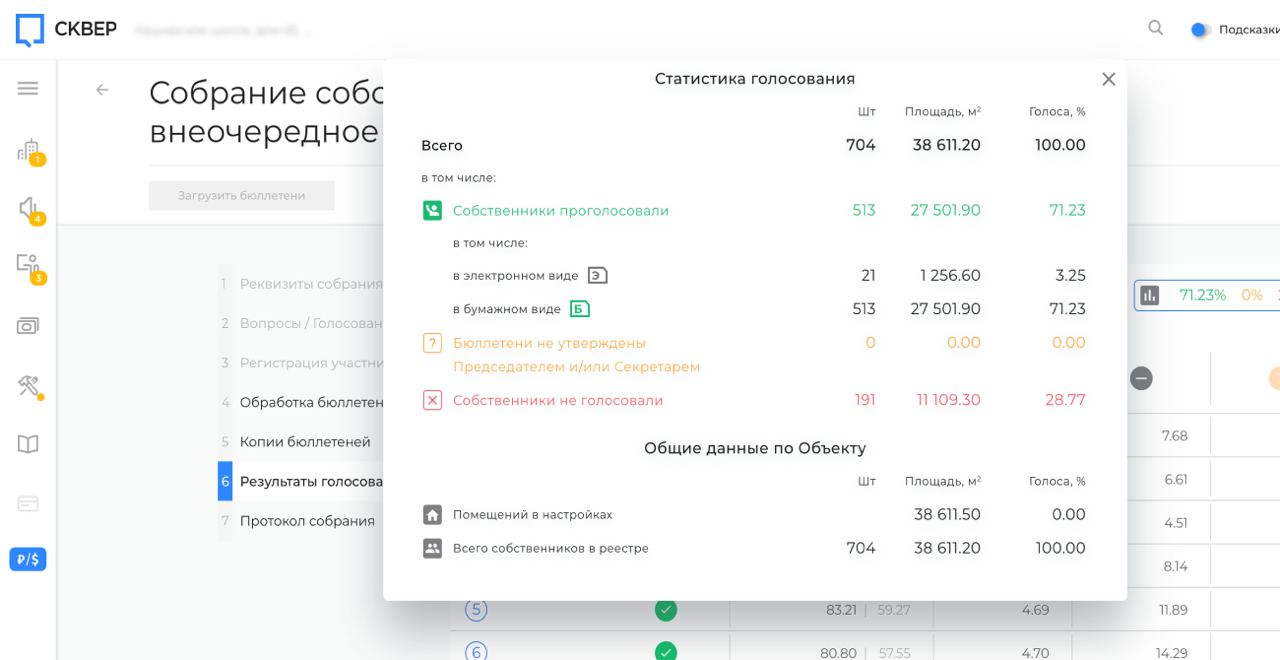
Task: Open the buildings section in sidebar
Action: 28,151
